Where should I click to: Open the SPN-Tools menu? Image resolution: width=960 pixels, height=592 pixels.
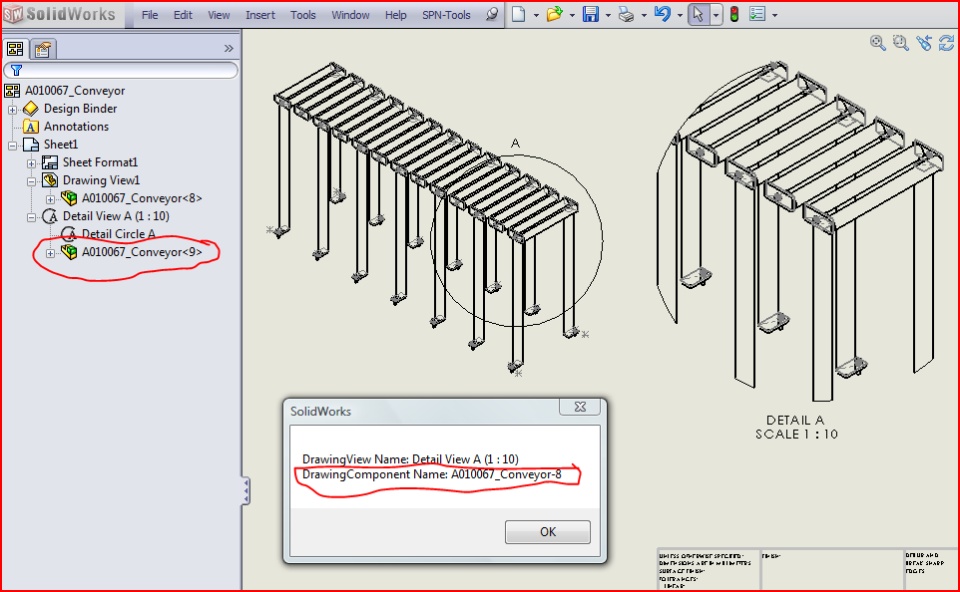(x=446, y=15)
